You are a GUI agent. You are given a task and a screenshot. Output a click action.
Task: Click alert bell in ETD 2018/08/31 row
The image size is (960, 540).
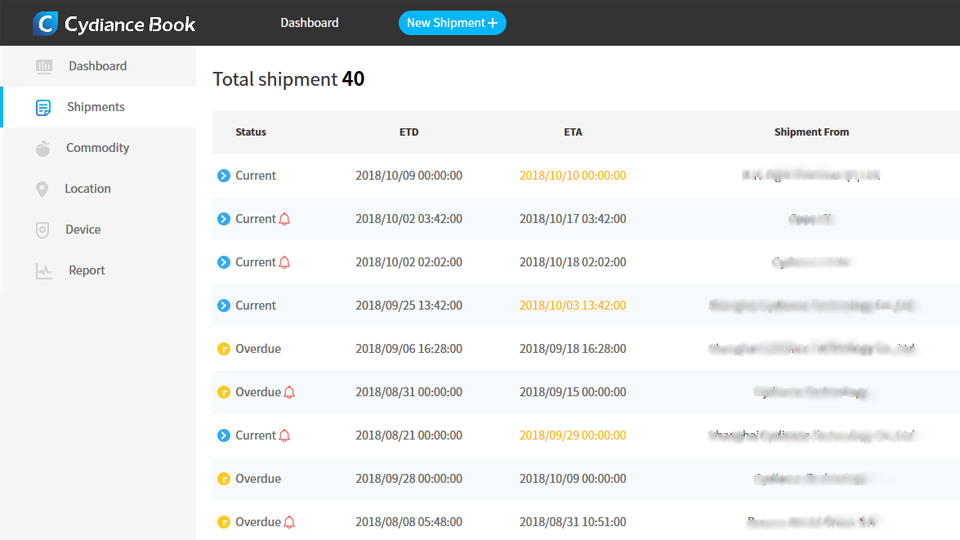click(x=290, y=392)
